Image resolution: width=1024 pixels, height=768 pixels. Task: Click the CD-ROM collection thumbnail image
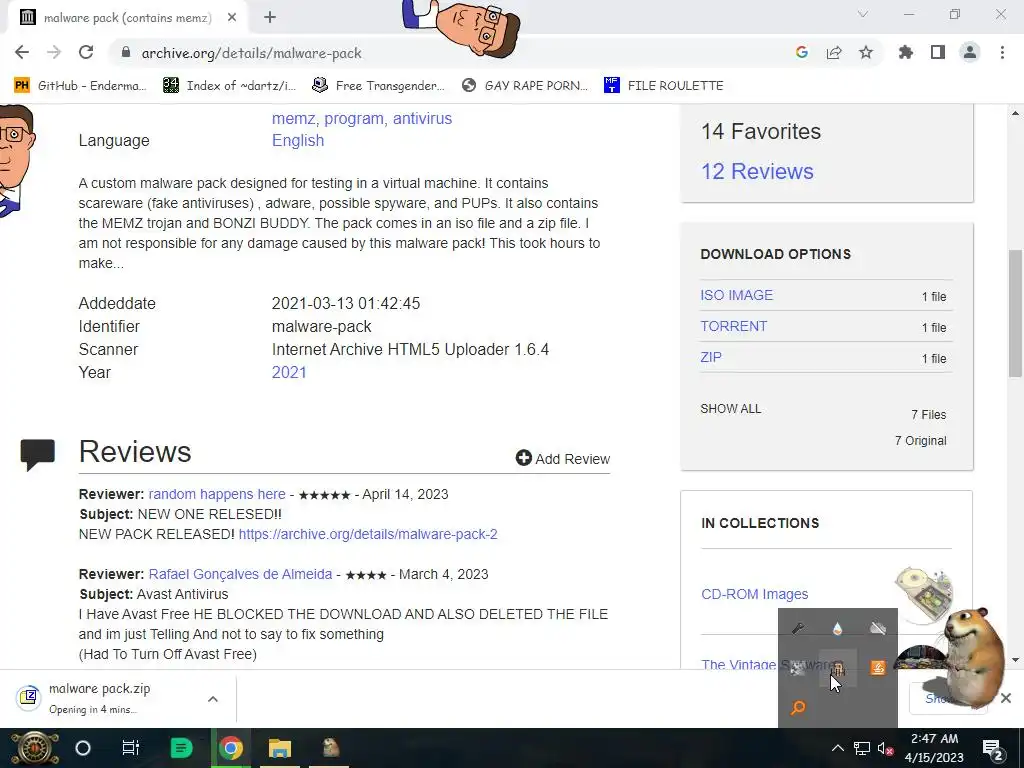click(923, 593)
